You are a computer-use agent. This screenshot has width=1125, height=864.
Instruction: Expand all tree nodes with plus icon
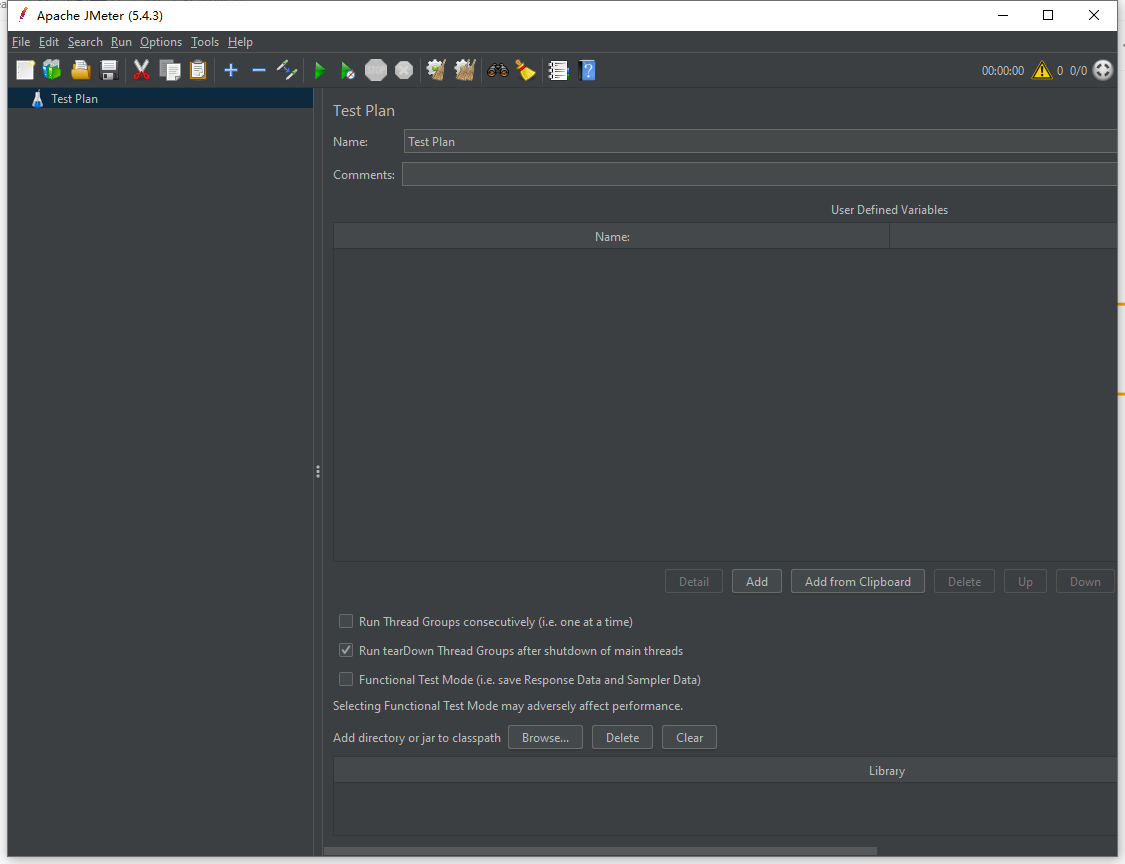pos(230,70)
